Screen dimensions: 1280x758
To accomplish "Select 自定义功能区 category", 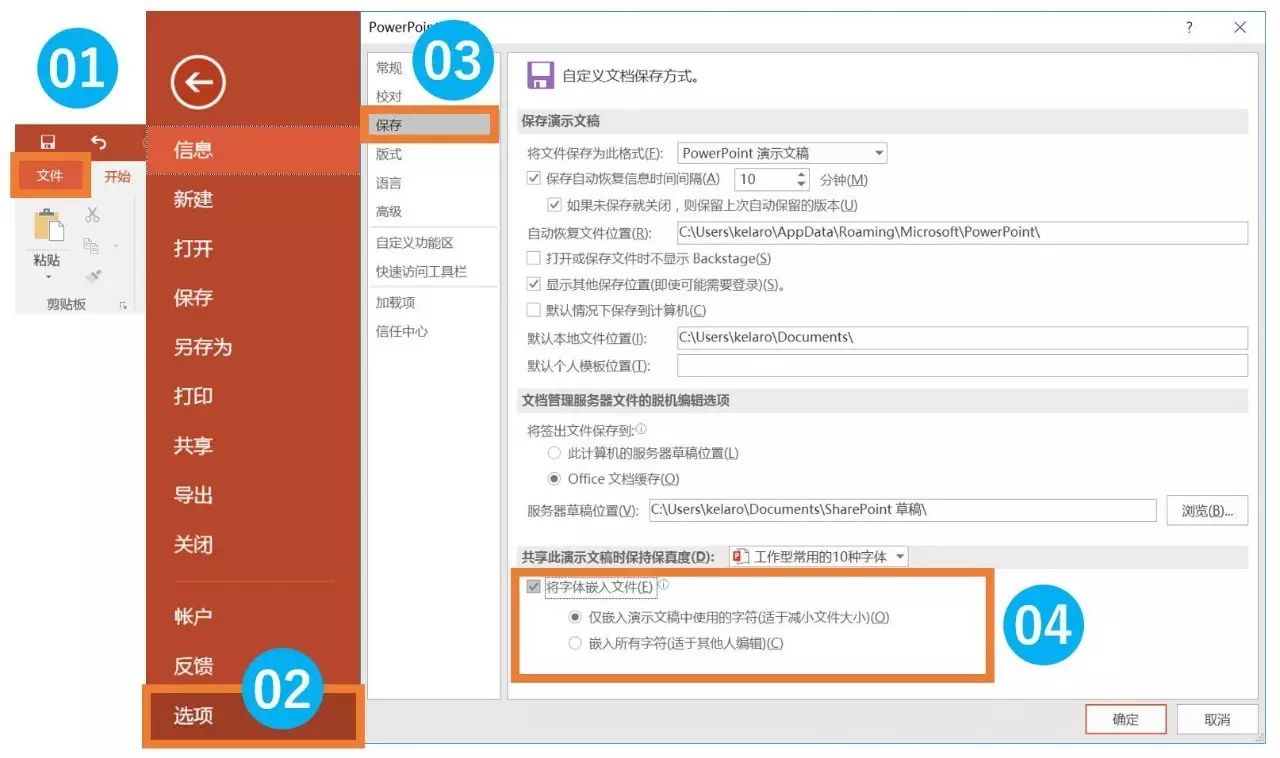I will click(415, 243).
